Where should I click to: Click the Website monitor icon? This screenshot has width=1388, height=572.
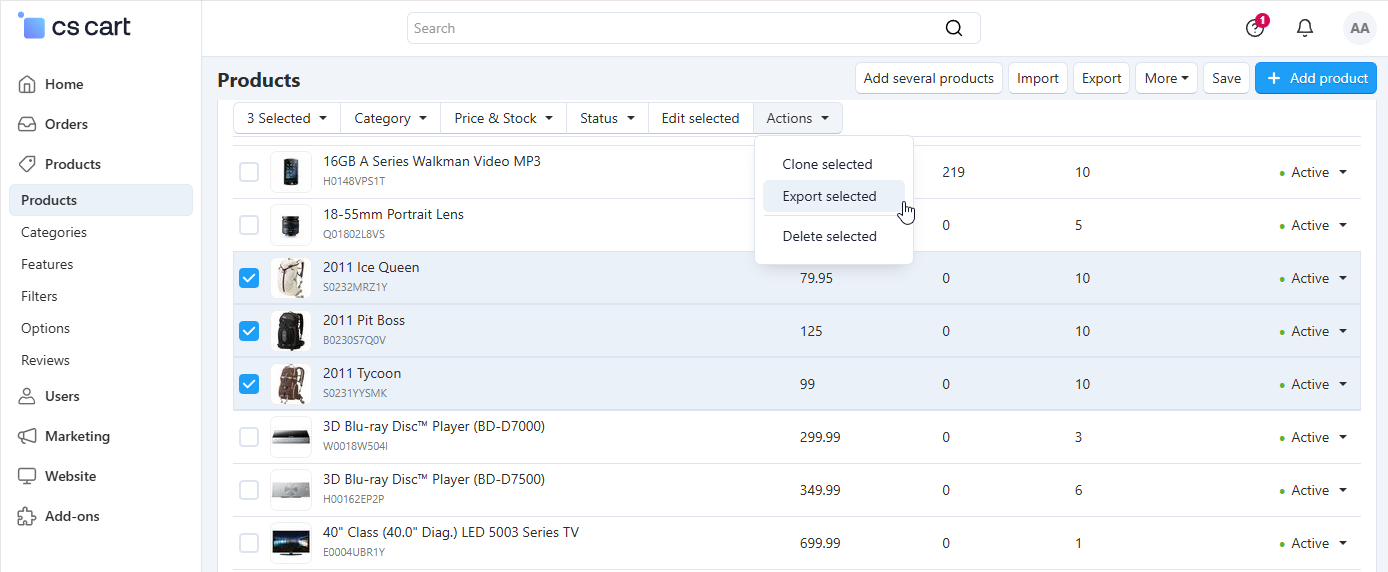[x=28, y=476]
